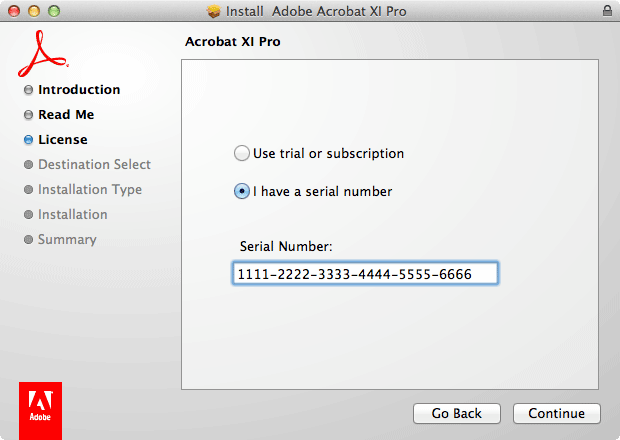Click the Summary step label
The image size is (620, 440).
[67, 240]
